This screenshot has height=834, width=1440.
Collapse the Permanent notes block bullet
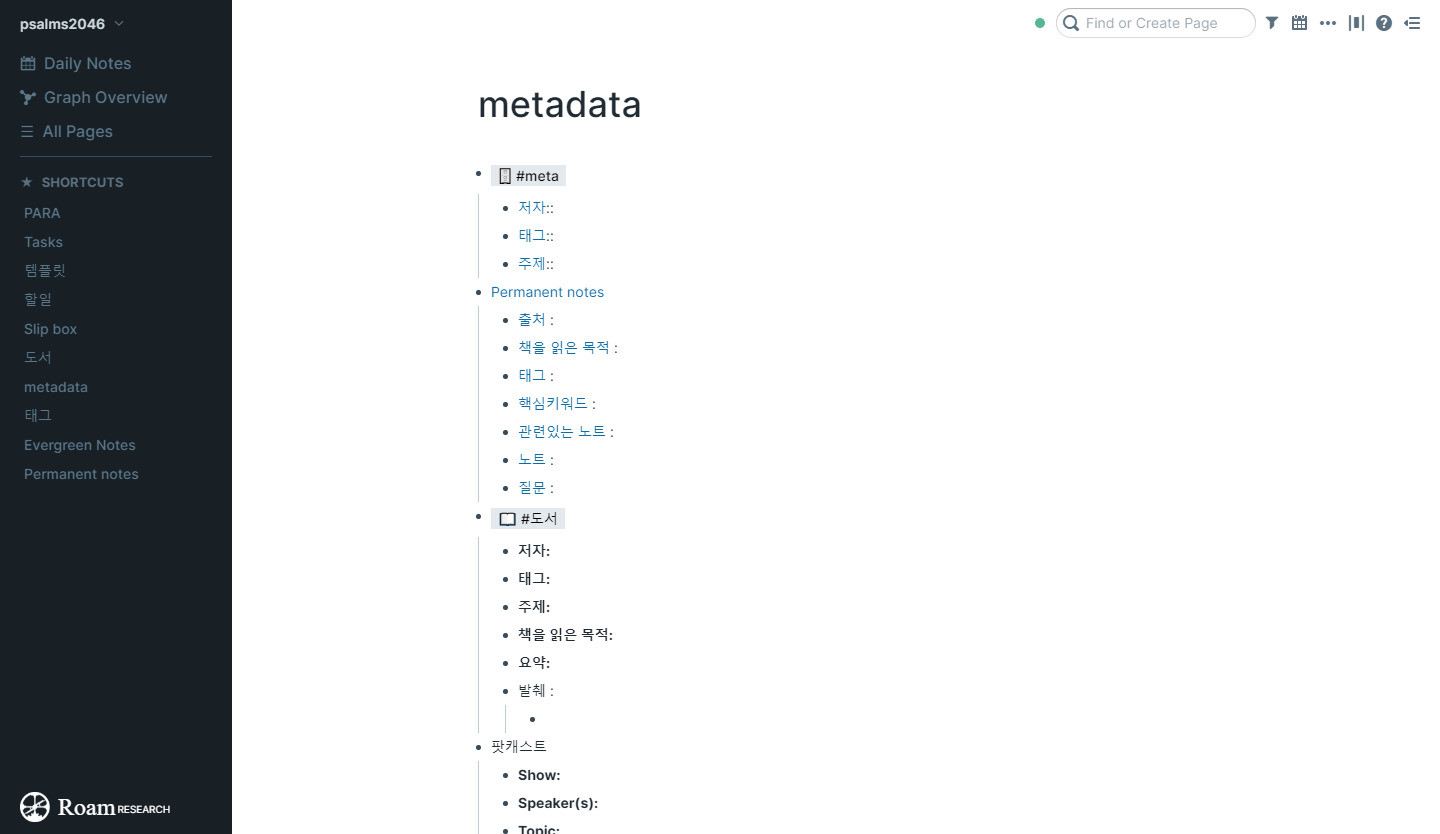coord(479,292)
